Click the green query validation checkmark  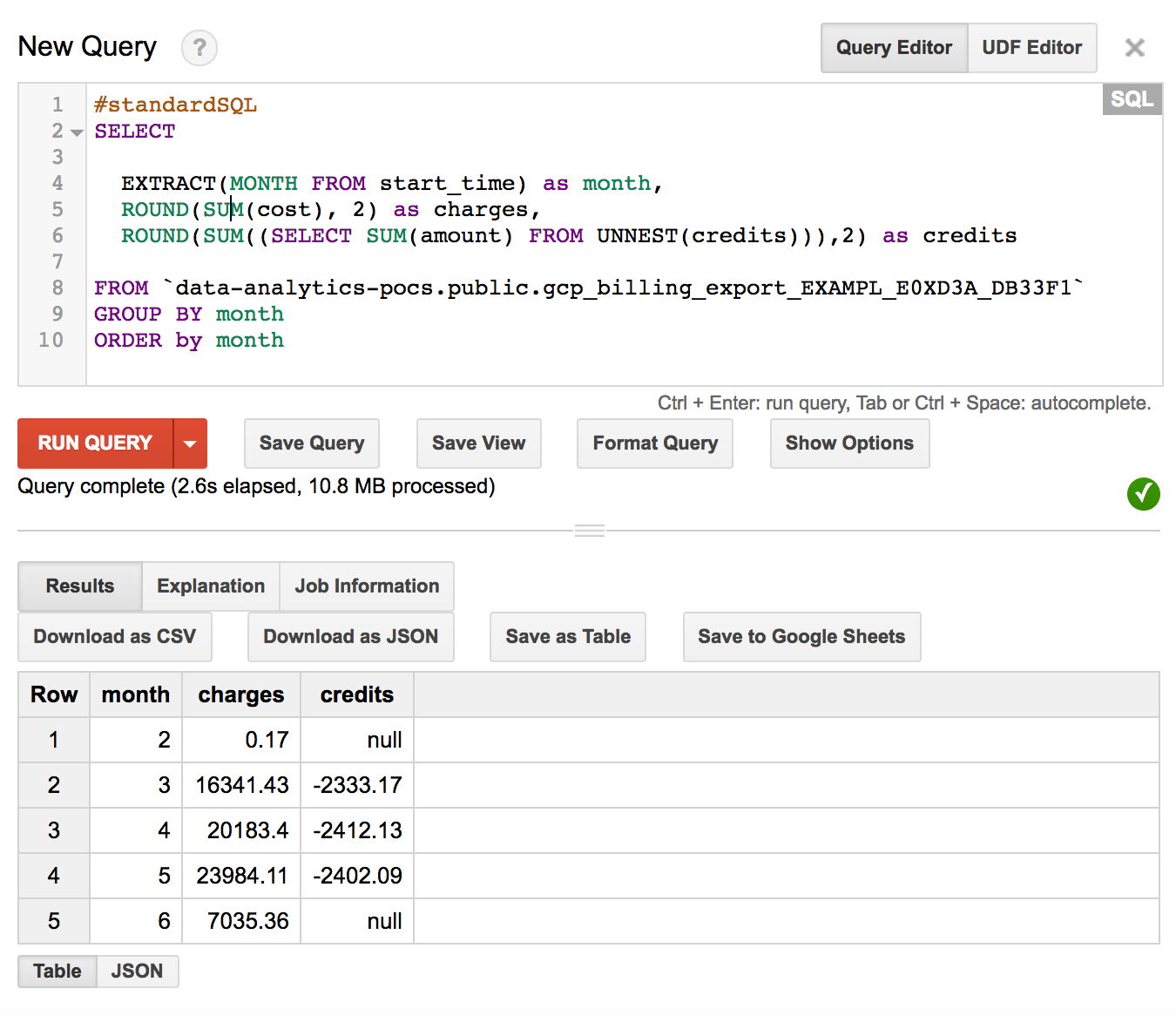(1143, 494)
